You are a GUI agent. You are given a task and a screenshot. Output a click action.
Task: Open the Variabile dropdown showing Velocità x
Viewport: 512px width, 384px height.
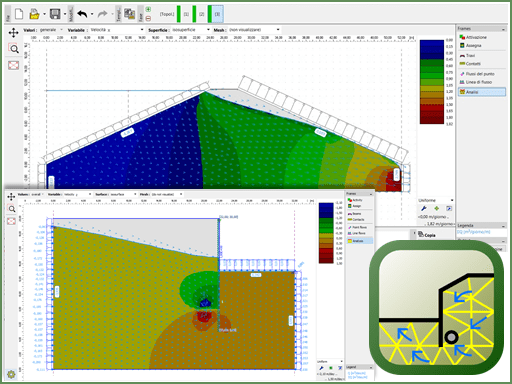pyautogui.click(x=117, y=30)
